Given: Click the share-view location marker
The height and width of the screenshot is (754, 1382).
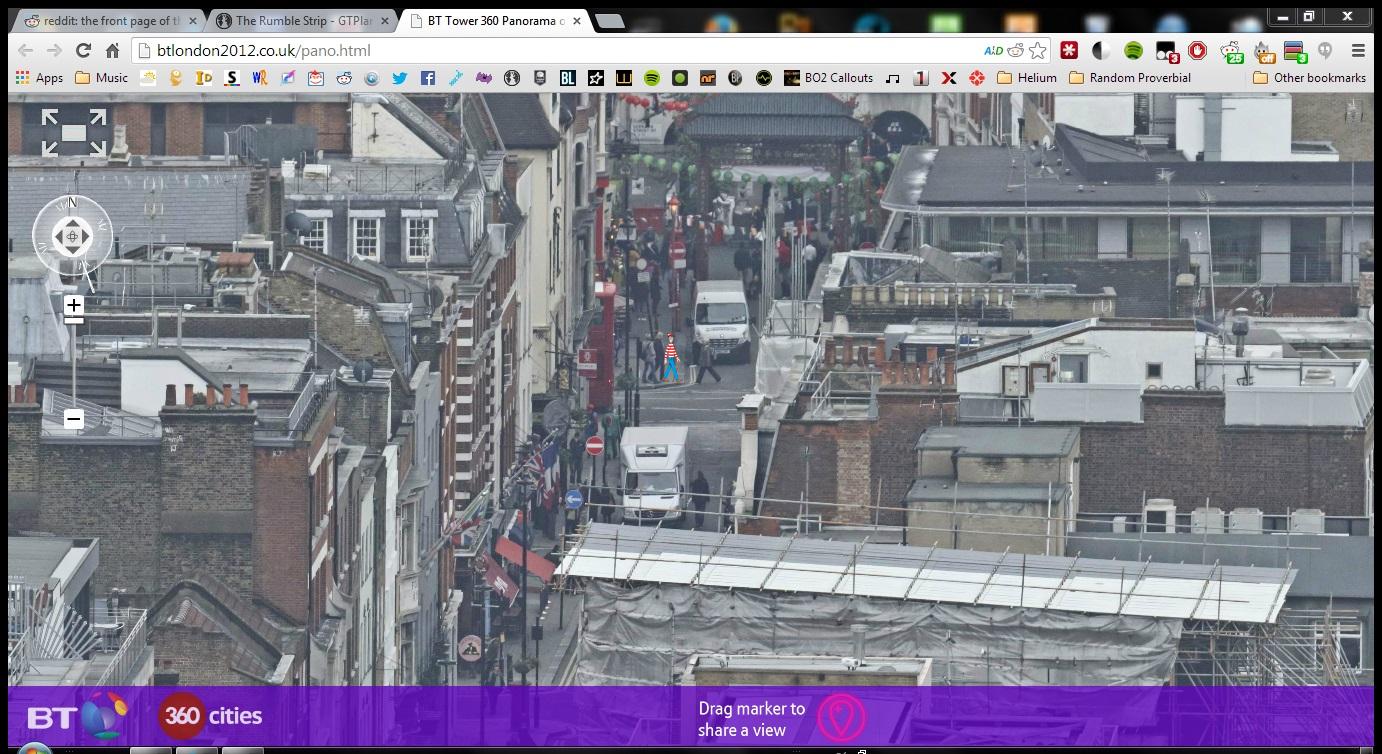Looking at the screenshot, I should click(840, 718).
